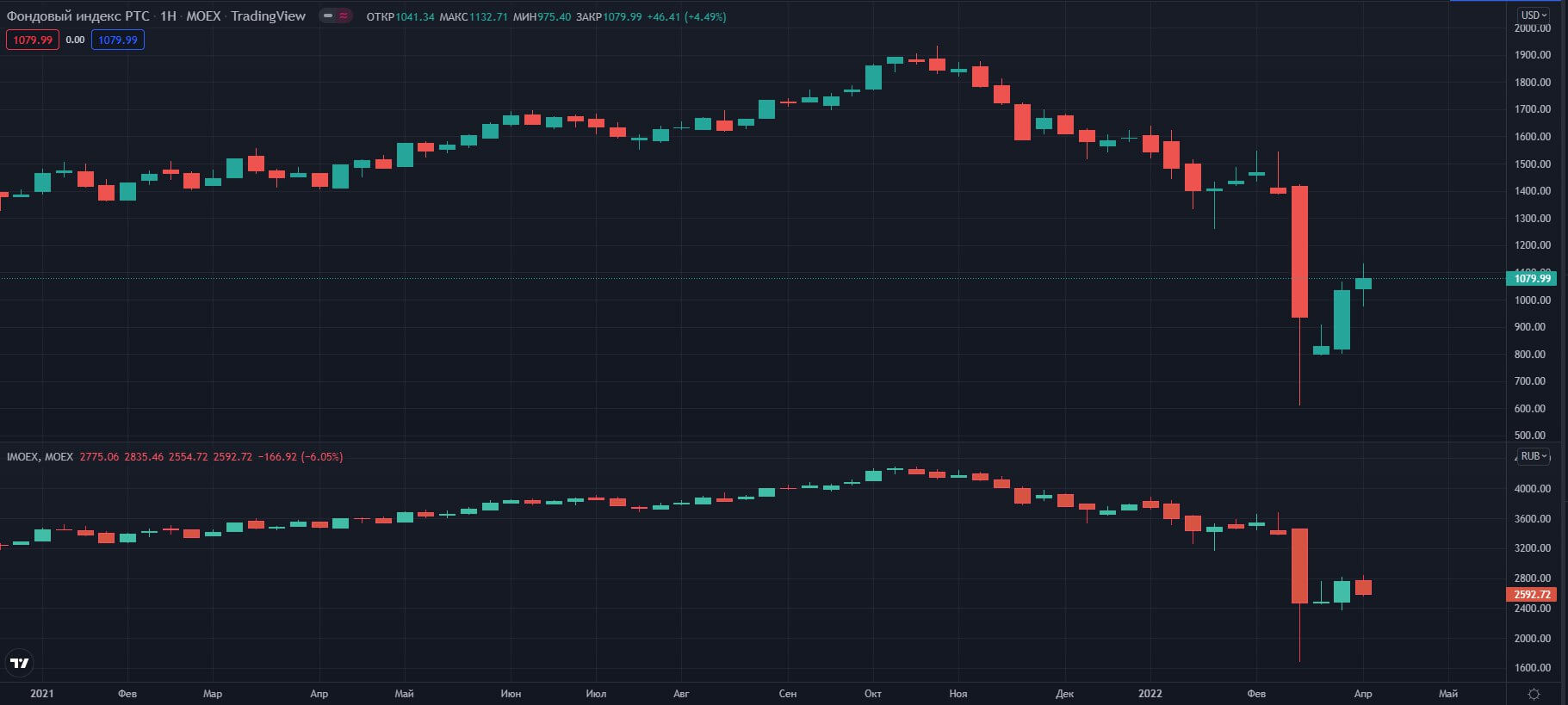This screenshot has width=1568, height=705.
Task: Click the 1Н interval label in title
Action: 168,16
